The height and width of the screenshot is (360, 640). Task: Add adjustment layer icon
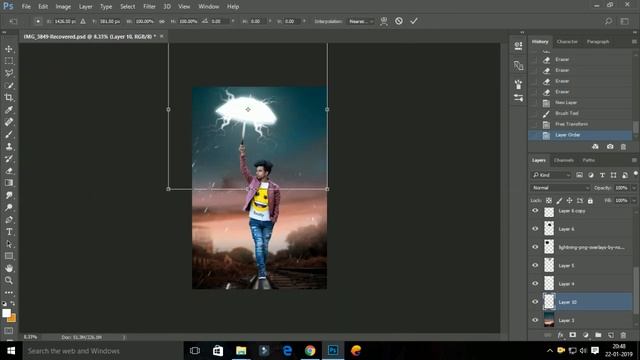586,335
